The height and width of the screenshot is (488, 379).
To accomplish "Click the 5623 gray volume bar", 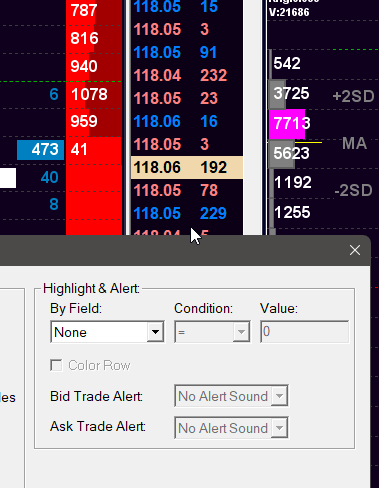I will pos(282,154).
